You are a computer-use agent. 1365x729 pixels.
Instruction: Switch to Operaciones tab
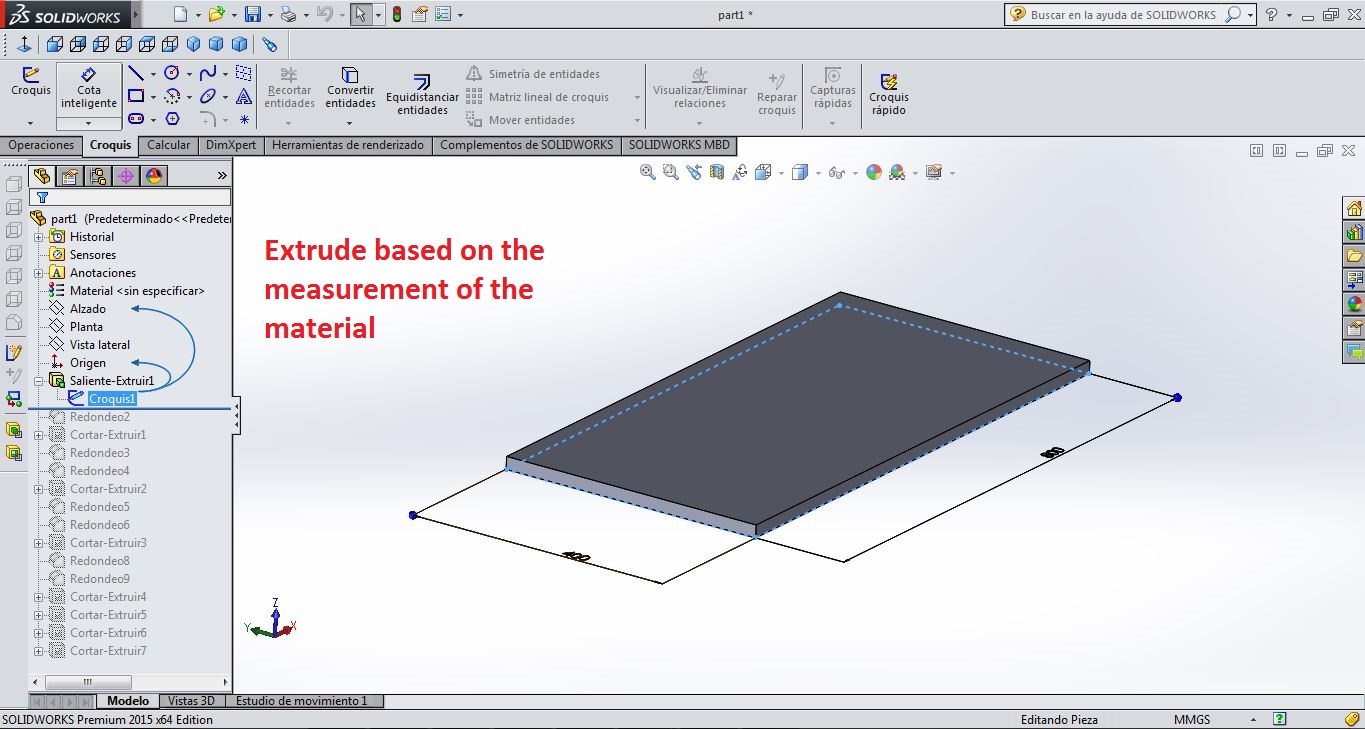coord(41,145)
